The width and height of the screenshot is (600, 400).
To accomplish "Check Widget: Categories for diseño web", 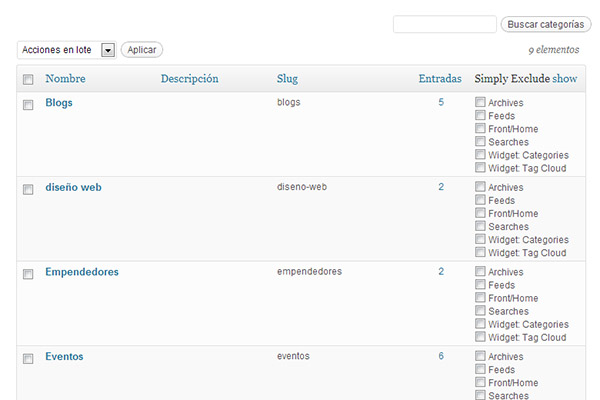I will pyautogui.click(x=480, y=239).
